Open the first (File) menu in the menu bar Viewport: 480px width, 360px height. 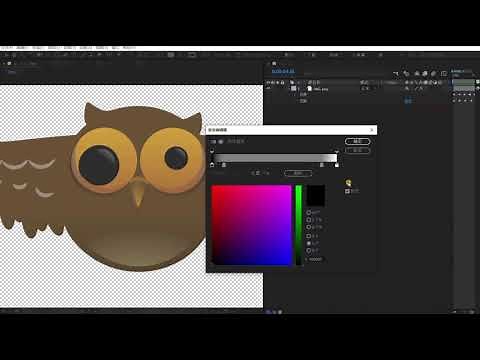click(7, 48)
